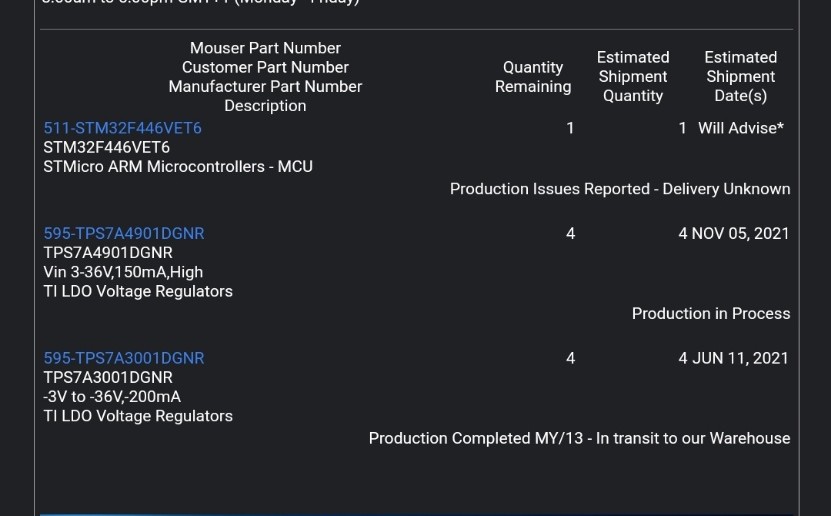Click the plain STM32F446VET6 manufacturer part text
This screenshot has height=516, width=831.
pos(107,147)
